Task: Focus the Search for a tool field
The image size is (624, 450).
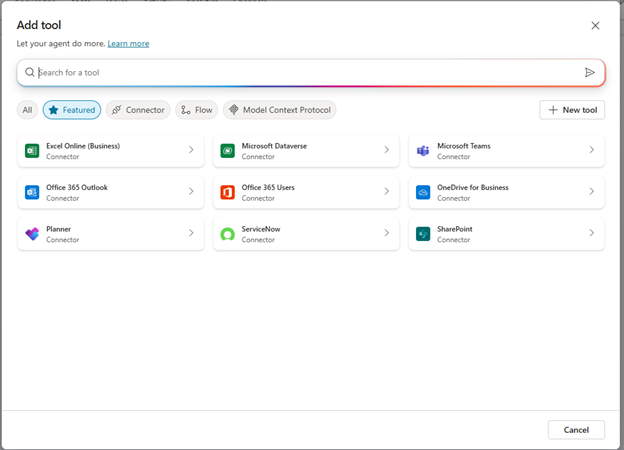Action: tap(310, 72)
